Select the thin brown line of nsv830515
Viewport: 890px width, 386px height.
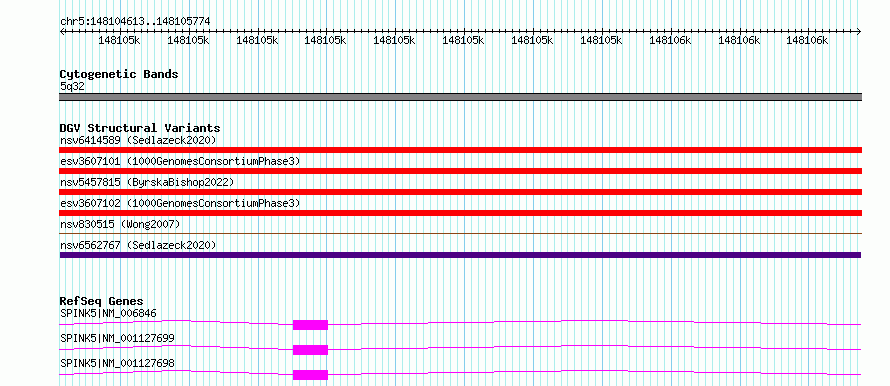(x=460, y=233)
